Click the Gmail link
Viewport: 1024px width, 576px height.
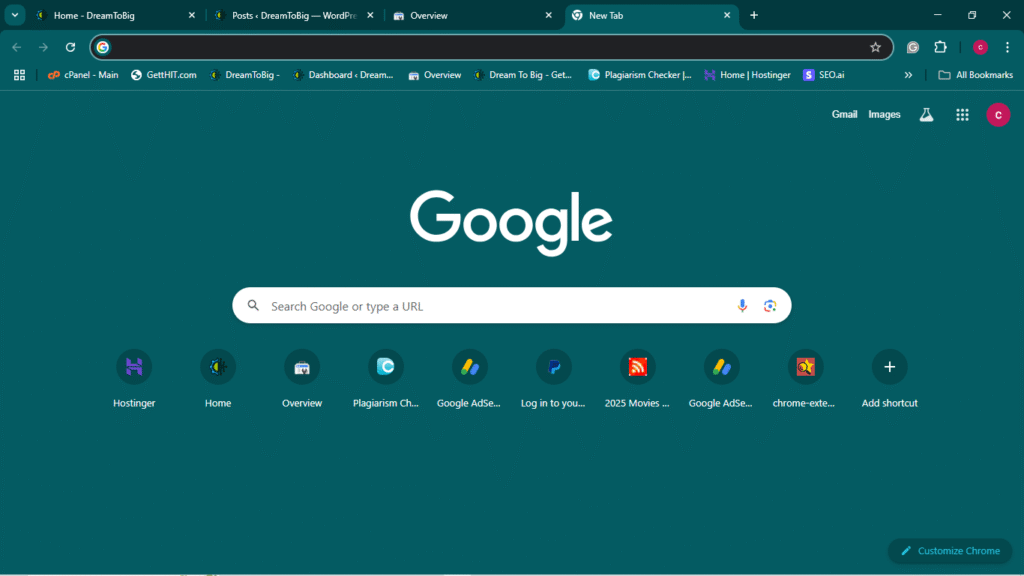pos(844,115)
